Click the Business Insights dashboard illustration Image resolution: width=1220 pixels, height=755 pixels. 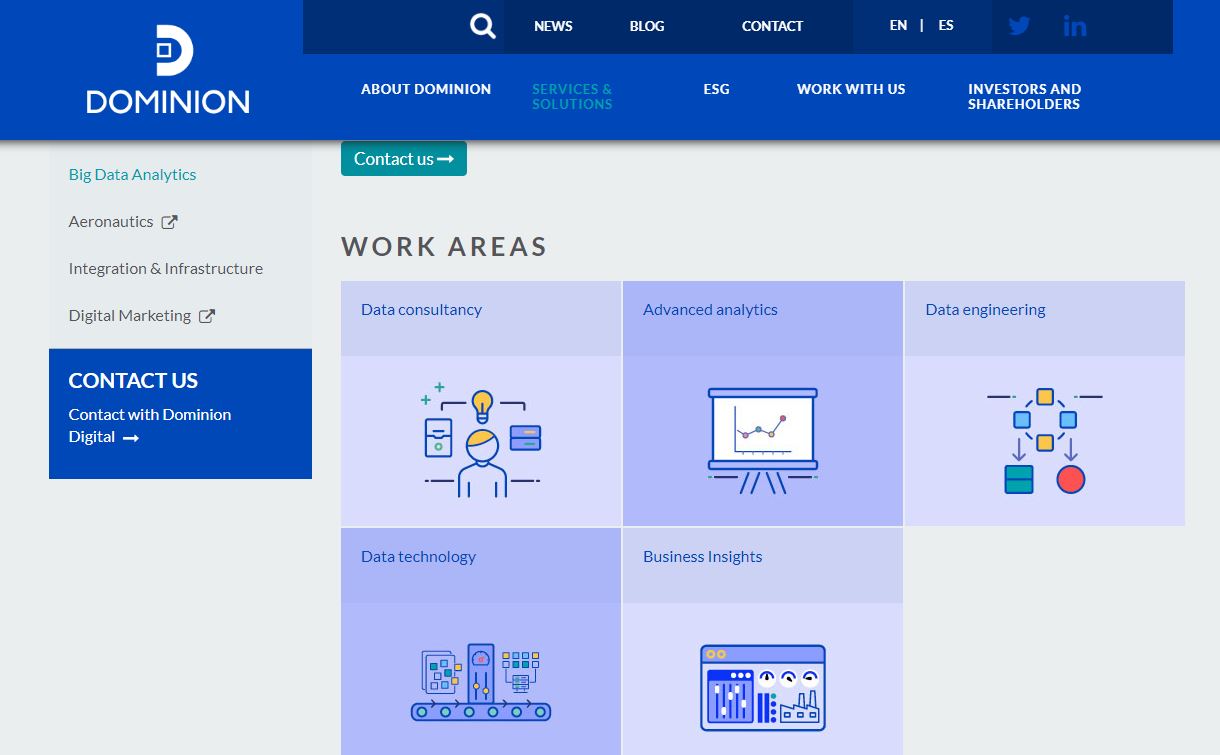(x=763, y=687)
